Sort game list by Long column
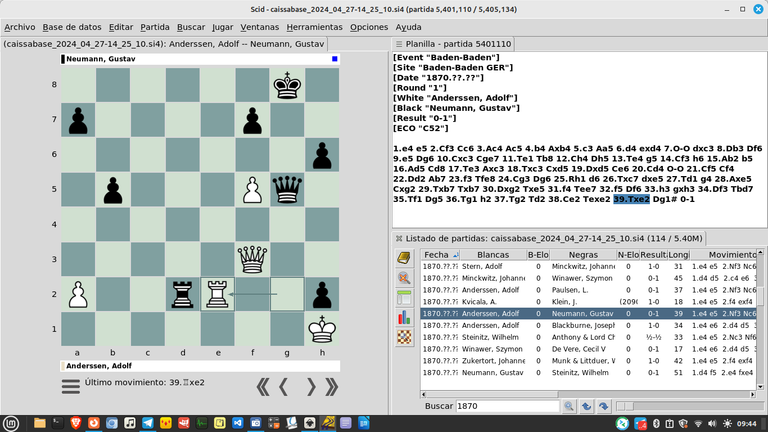The image size is (768, 432). (678, 255)
